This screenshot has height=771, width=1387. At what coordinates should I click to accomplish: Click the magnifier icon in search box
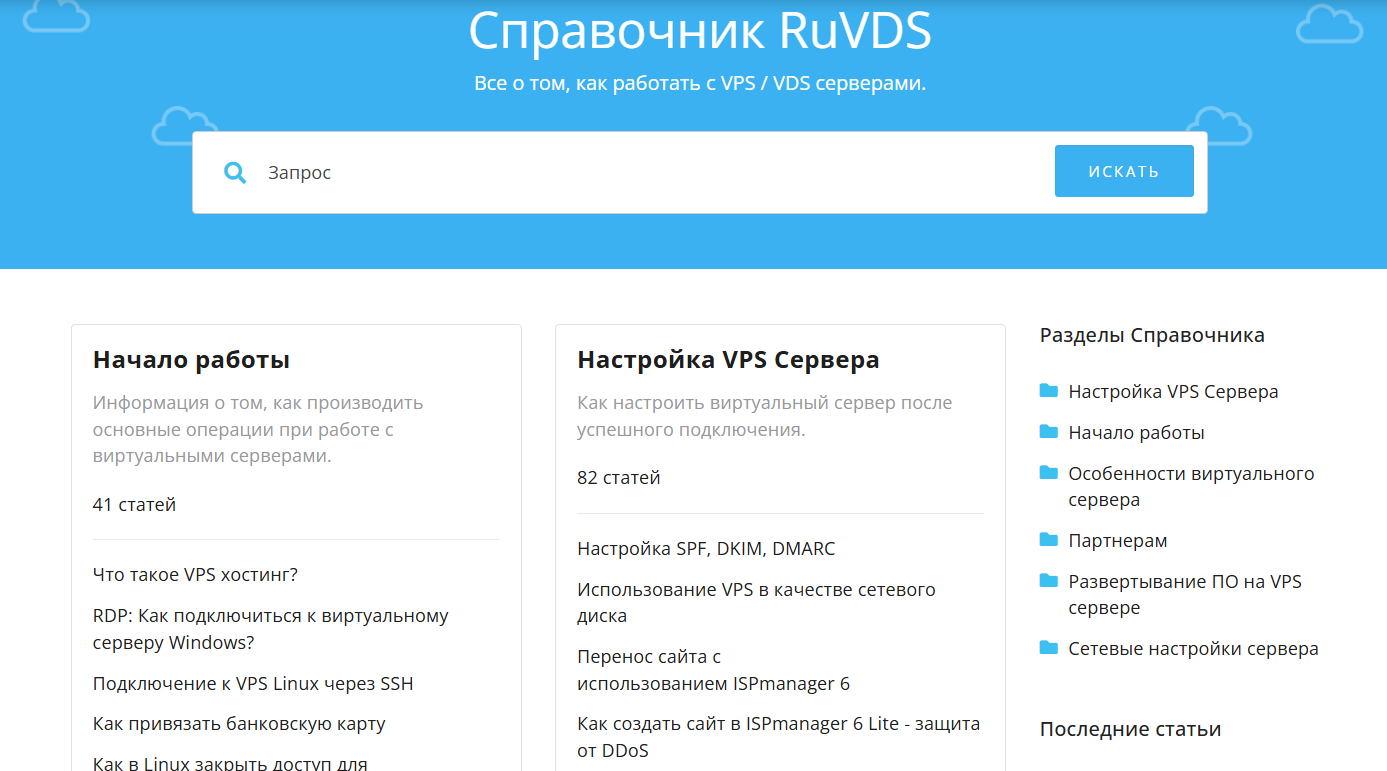235,173
